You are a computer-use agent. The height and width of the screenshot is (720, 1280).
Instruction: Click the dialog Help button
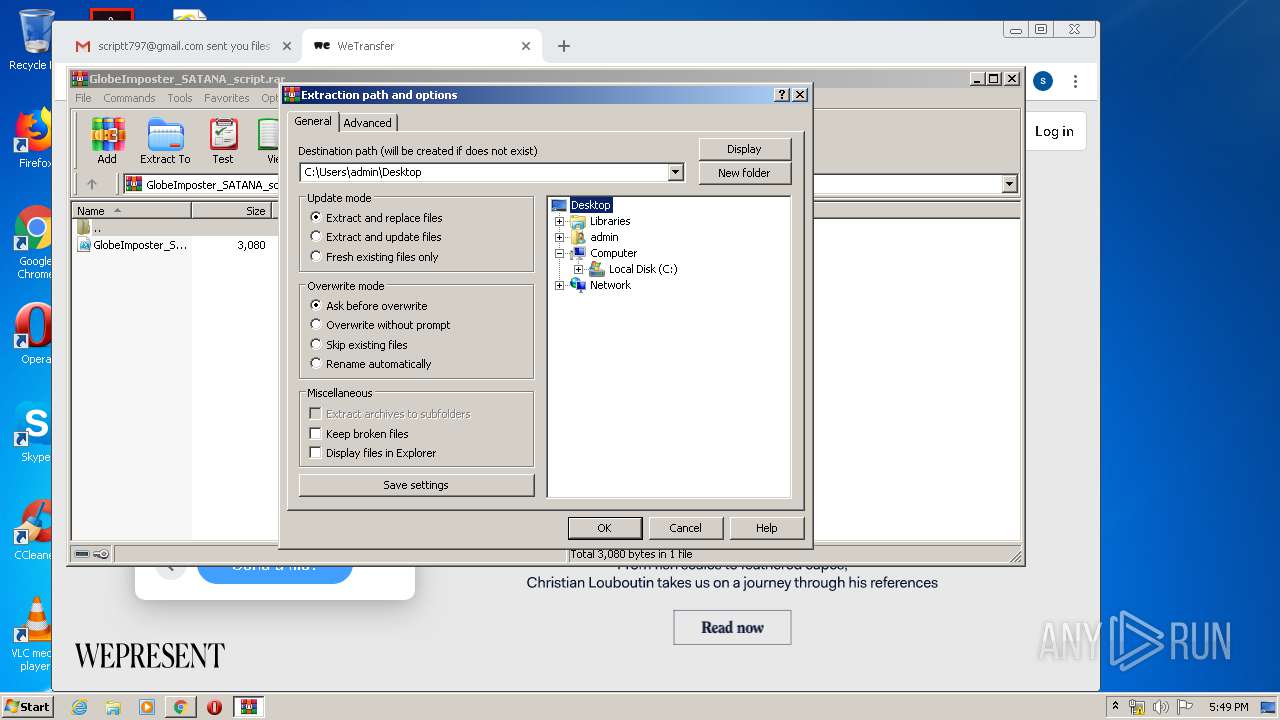[766, 528]
